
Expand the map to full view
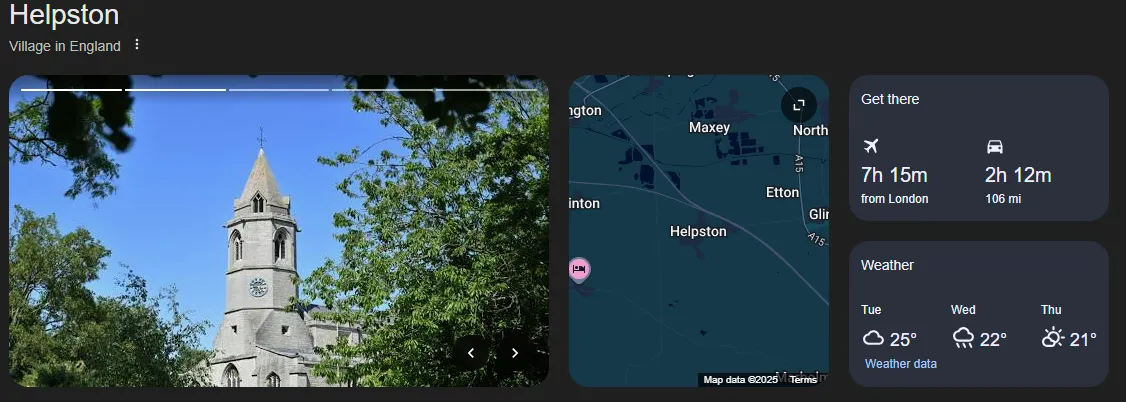coord(799,106)
